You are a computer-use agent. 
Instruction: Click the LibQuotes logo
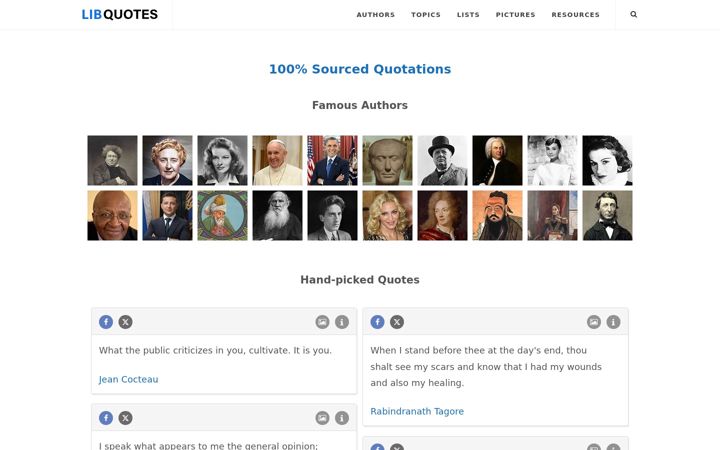point(119,14)
